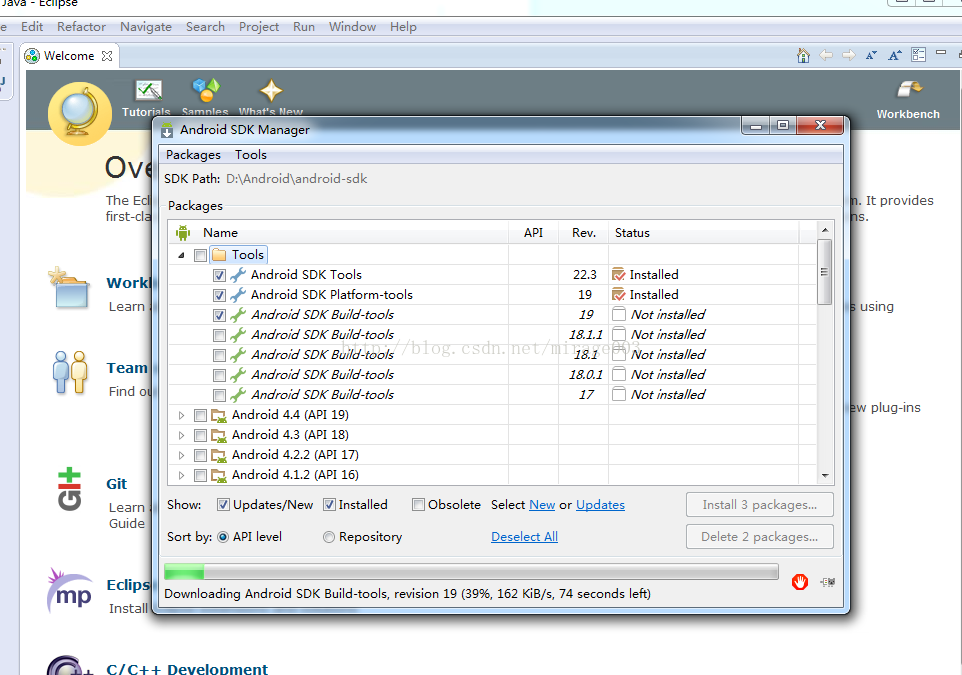Click the Android robot icon in table header

coord(183,233)
